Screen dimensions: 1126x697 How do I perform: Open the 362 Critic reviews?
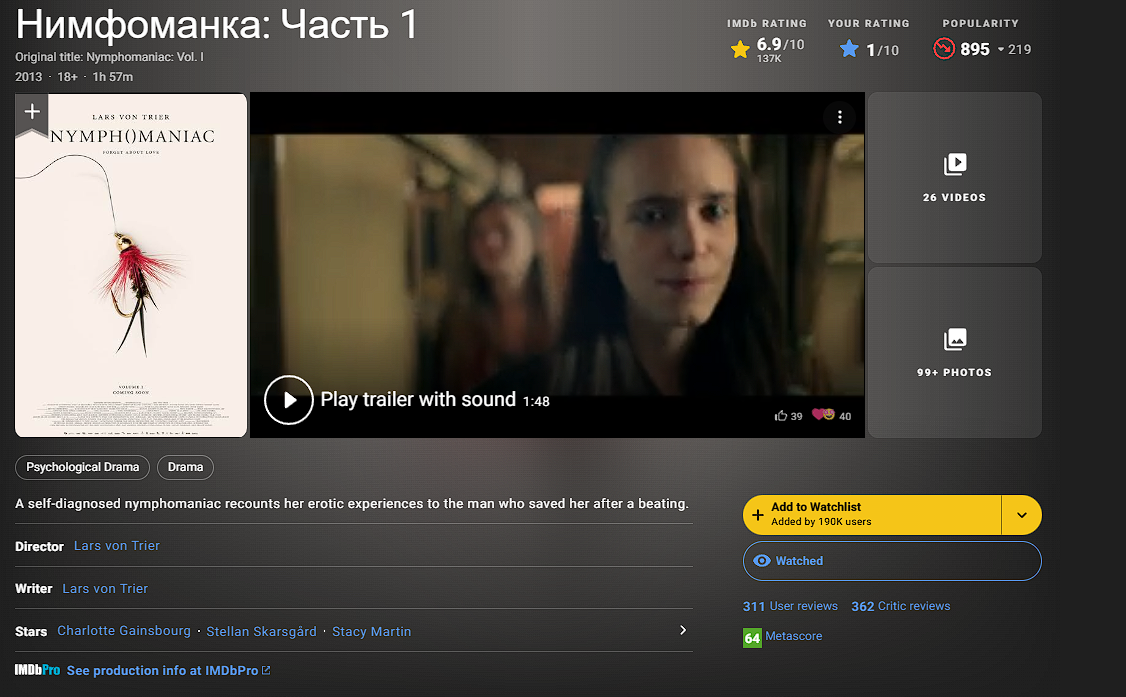pos(901,607)
